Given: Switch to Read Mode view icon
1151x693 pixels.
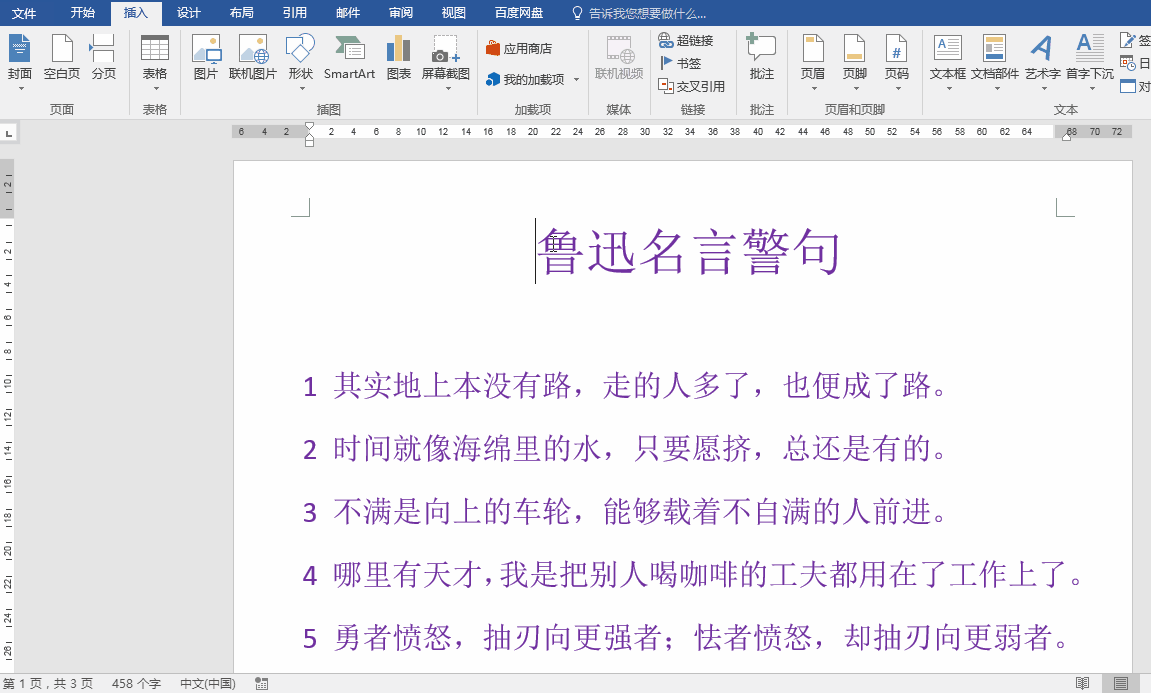Looking at the screenshot, I should [x=1082, y=683].
